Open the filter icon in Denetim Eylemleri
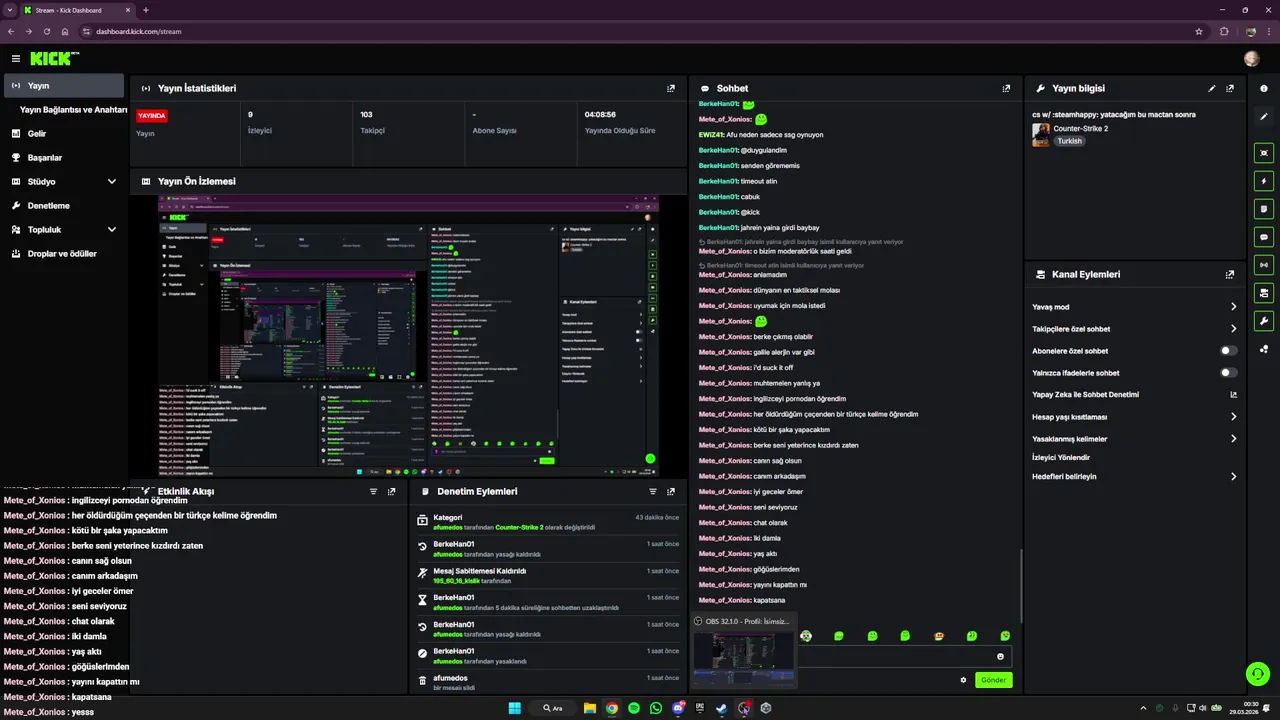 click(653, 491)
